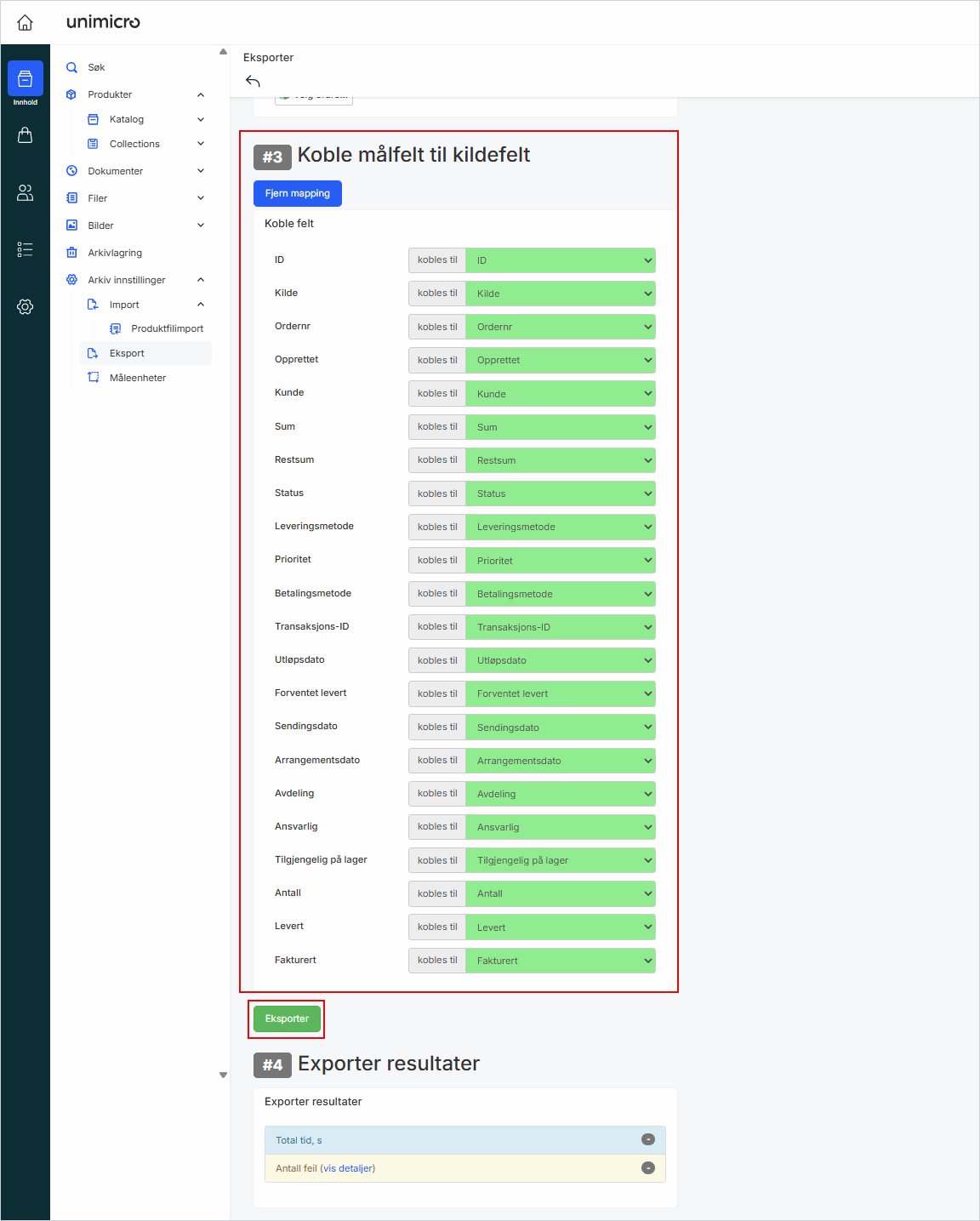
Task: Toggle the Antall feil collapse icon
Action: (x=647, y=1168)
